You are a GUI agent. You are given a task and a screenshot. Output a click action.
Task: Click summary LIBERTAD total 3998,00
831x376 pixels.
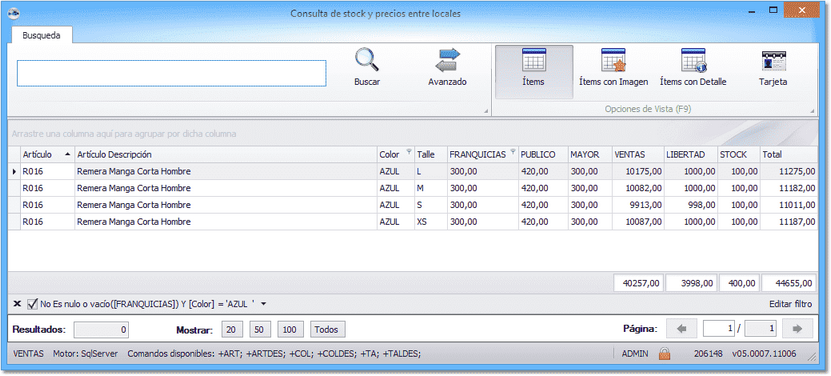(691, 283)
